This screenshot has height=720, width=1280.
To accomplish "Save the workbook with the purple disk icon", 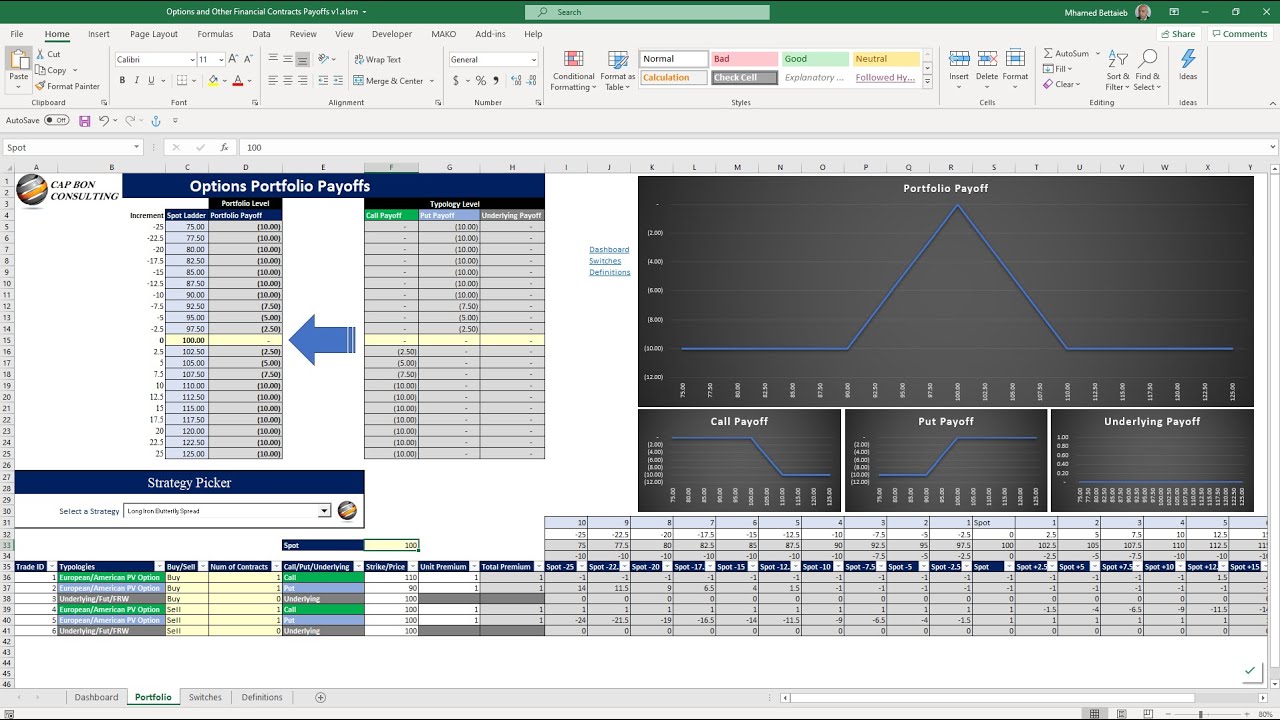I will click(x=85, y=121).
